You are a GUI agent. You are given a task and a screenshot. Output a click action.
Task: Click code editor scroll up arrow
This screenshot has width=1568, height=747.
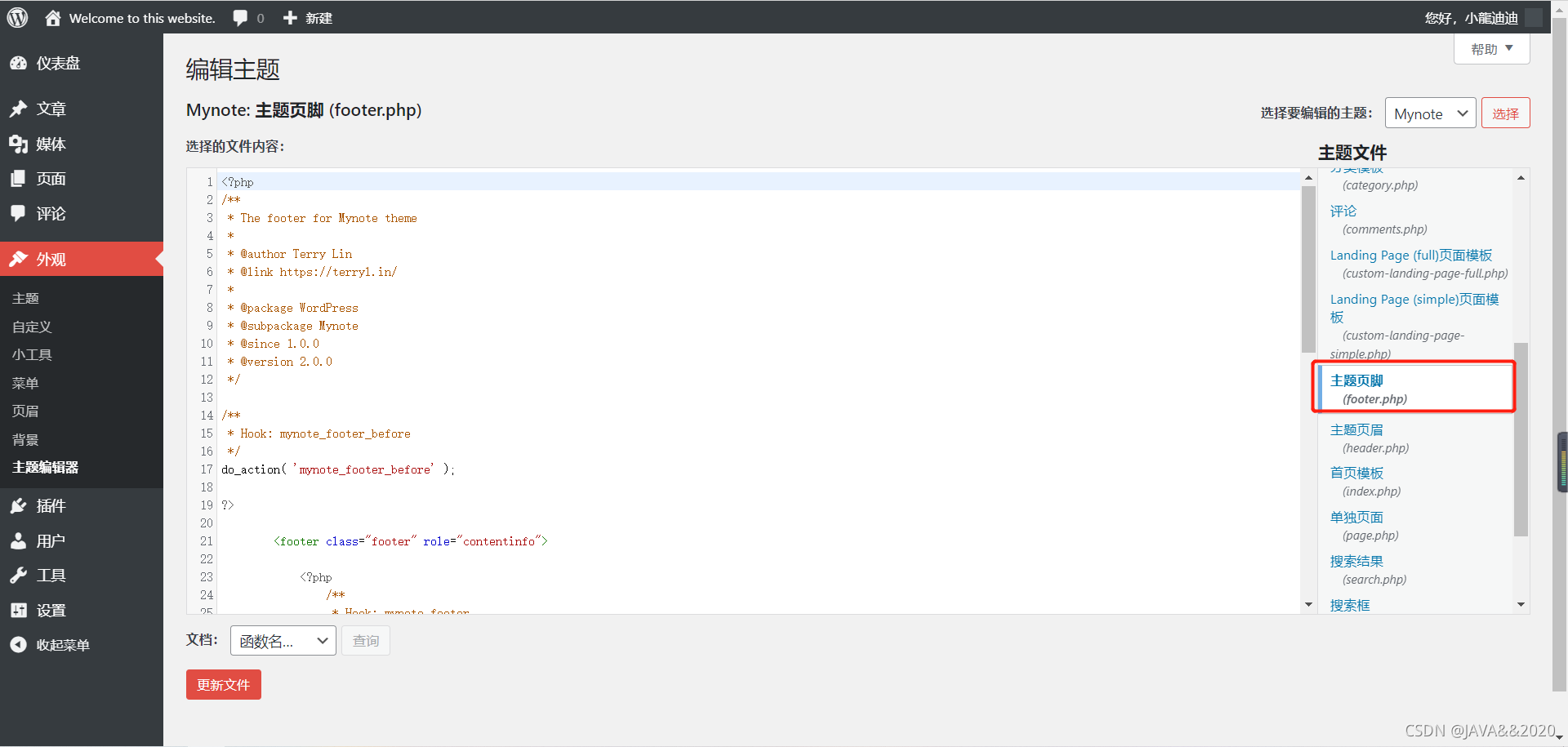point(1308,178)
